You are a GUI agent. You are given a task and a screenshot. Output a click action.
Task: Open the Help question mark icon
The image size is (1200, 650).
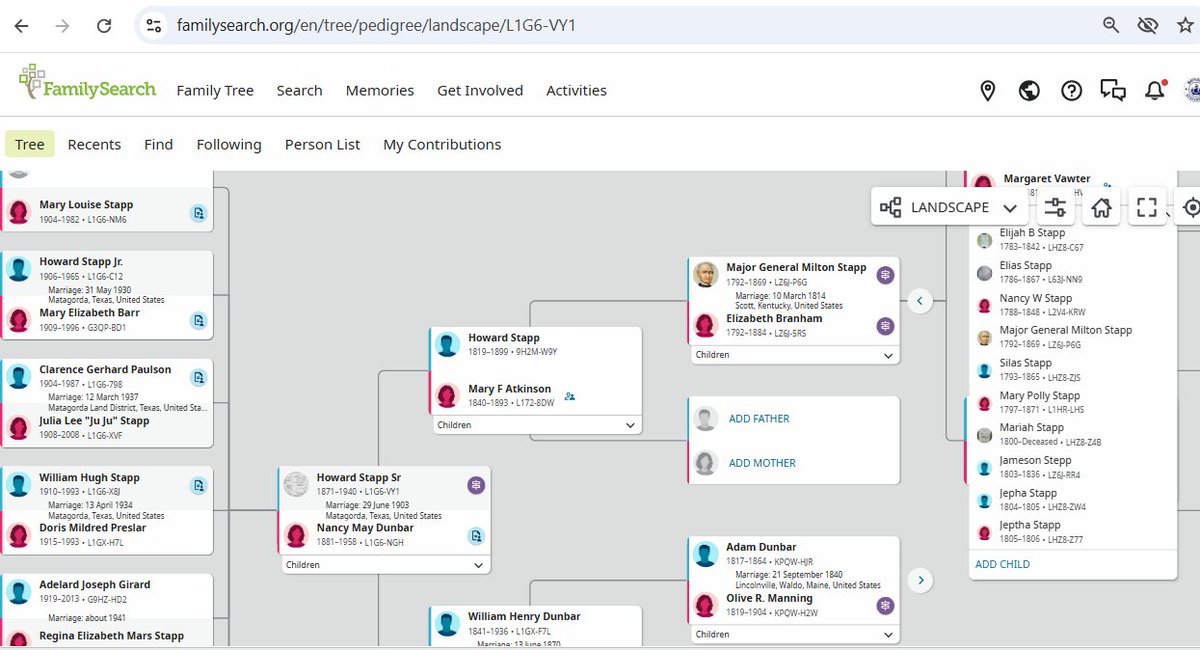click(x=1071, y=91)
